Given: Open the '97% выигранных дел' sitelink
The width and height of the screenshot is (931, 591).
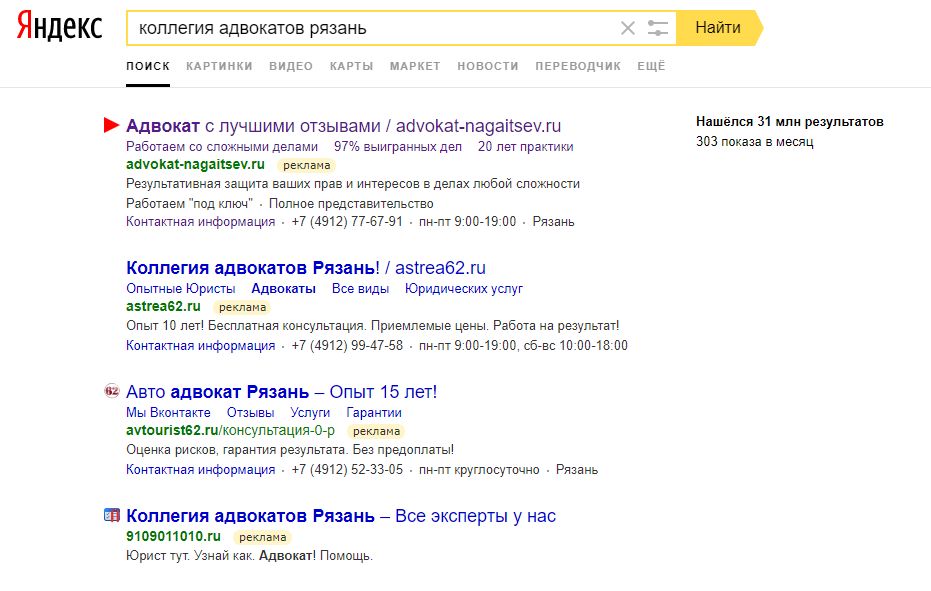Looking at the screenshot, I should click(x=398, y=147).
